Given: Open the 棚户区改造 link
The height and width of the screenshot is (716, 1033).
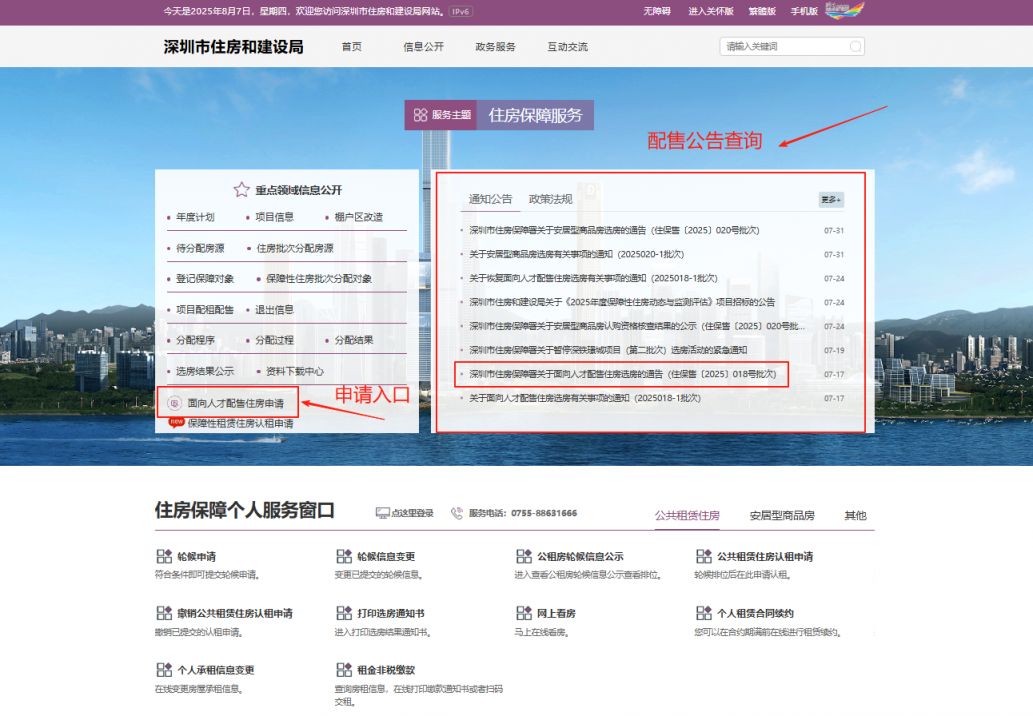Looking at the screenshot, I should coord(358,217).
